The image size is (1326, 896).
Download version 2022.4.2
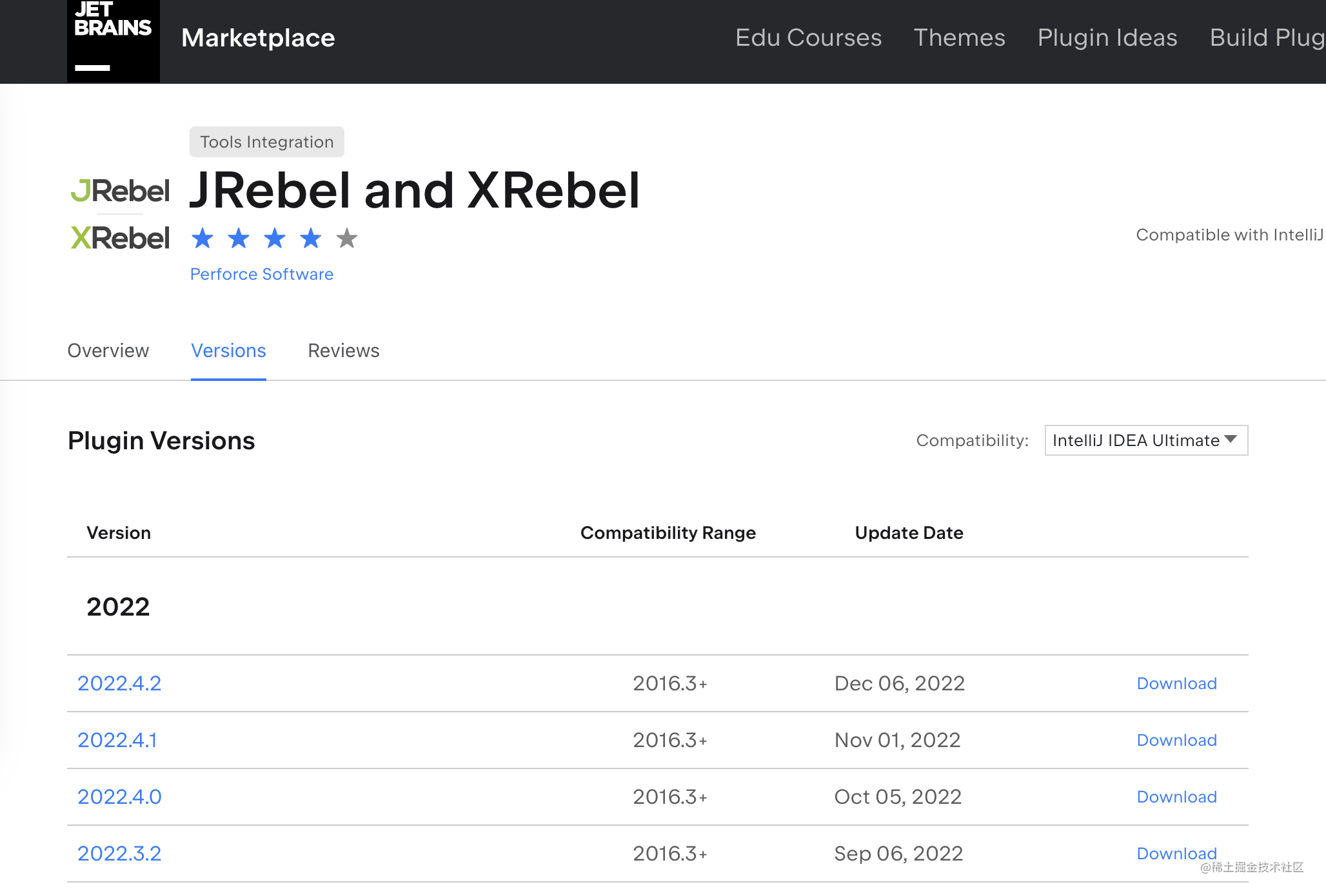pyautogui.click(x=1176, y=683)
